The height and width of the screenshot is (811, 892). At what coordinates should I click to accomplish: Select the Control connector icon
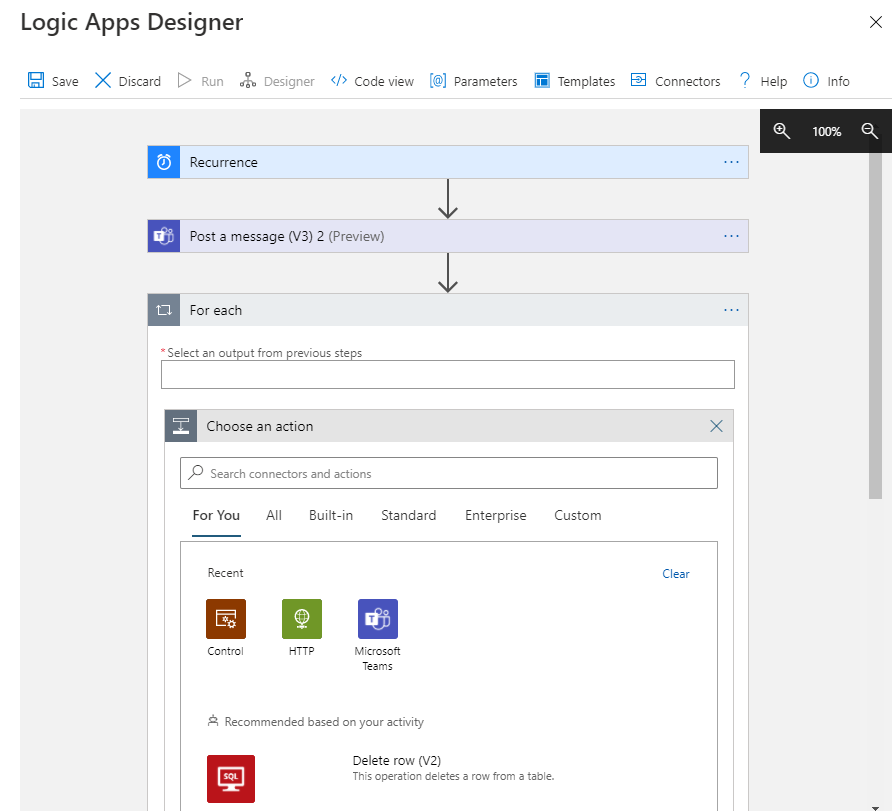pos(226,619)
